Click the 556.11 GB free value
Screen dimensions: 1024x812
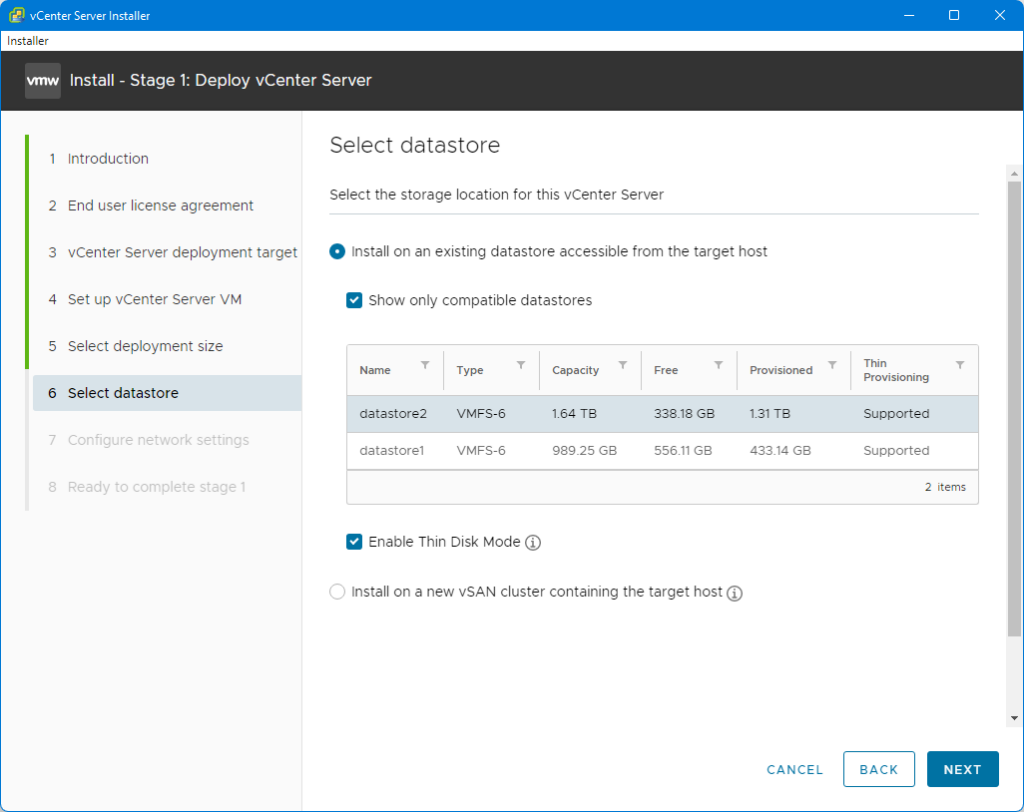(683, 451)
